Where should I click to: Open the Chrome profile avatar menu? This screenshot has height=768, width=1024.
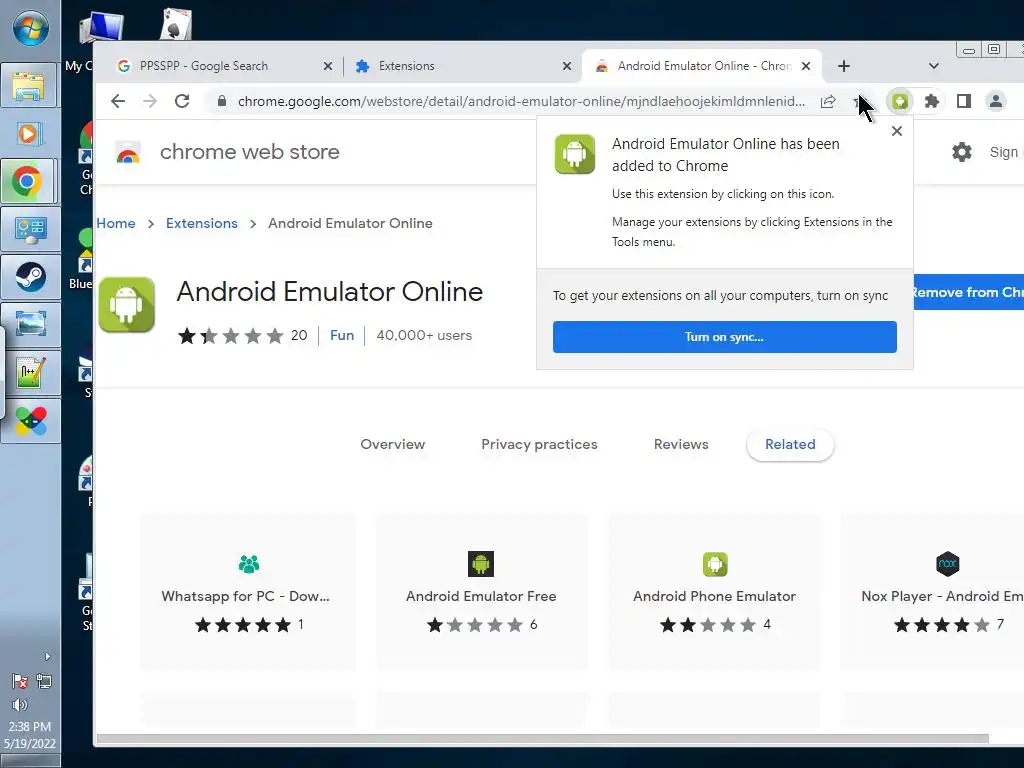coord(996,101)
